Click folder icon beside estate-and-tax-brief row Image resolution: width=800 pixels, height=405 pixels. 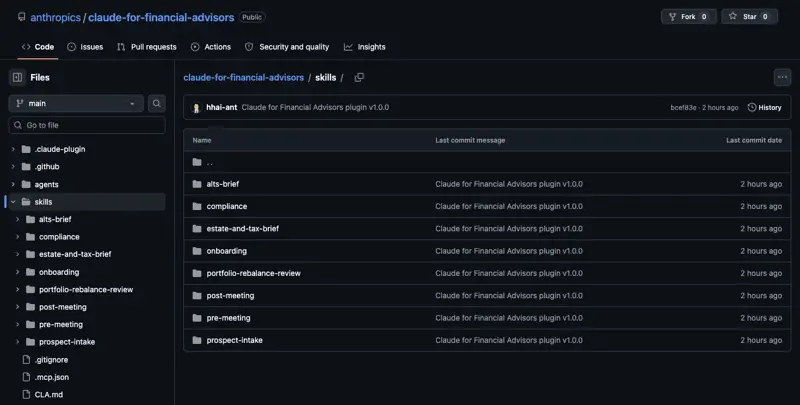coord(197,229)
